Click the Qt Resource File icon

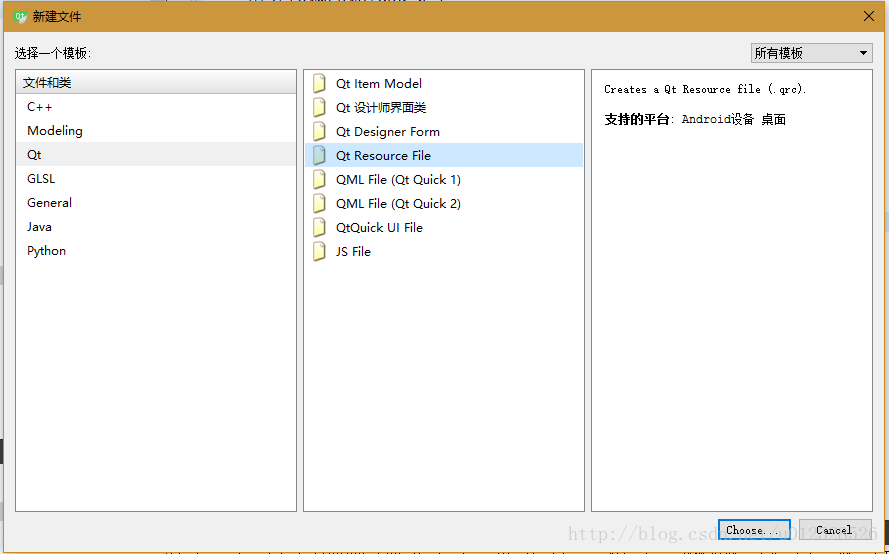[320, 155]
